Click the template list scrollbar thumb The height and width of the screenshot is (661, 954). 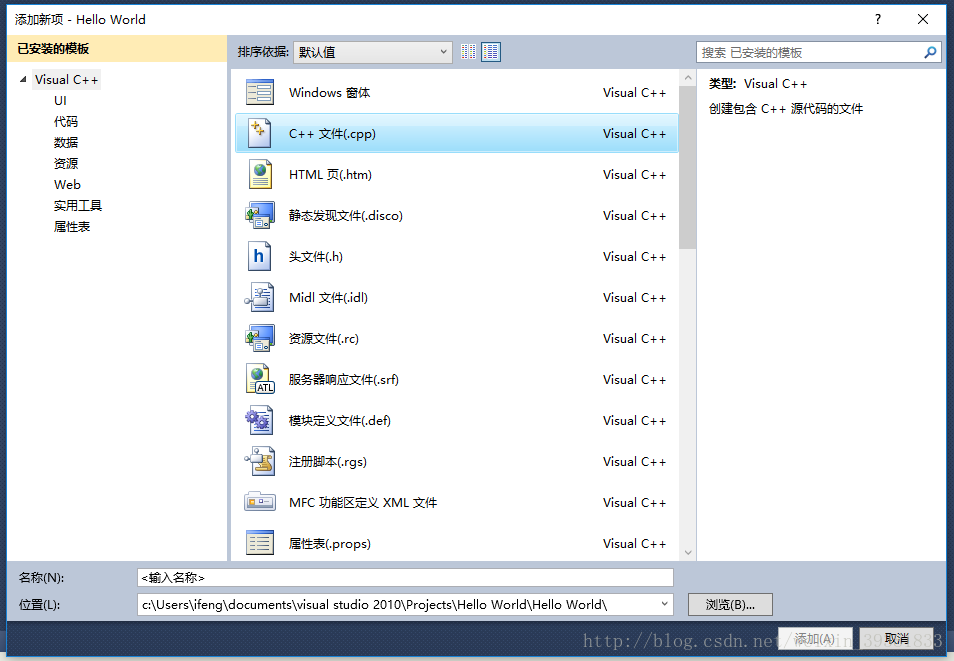click(x=688, y=167)
